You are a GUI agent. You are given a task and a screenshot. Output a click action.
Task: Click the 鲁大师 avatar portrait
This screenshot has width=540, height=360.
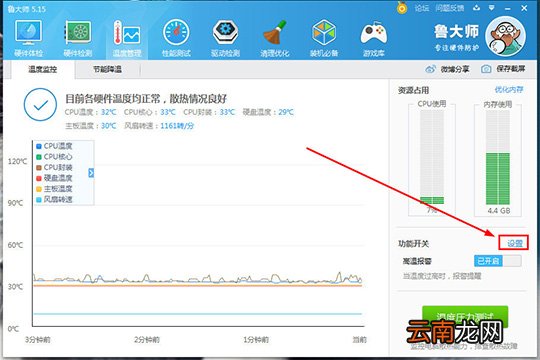[x=505, y=36]
